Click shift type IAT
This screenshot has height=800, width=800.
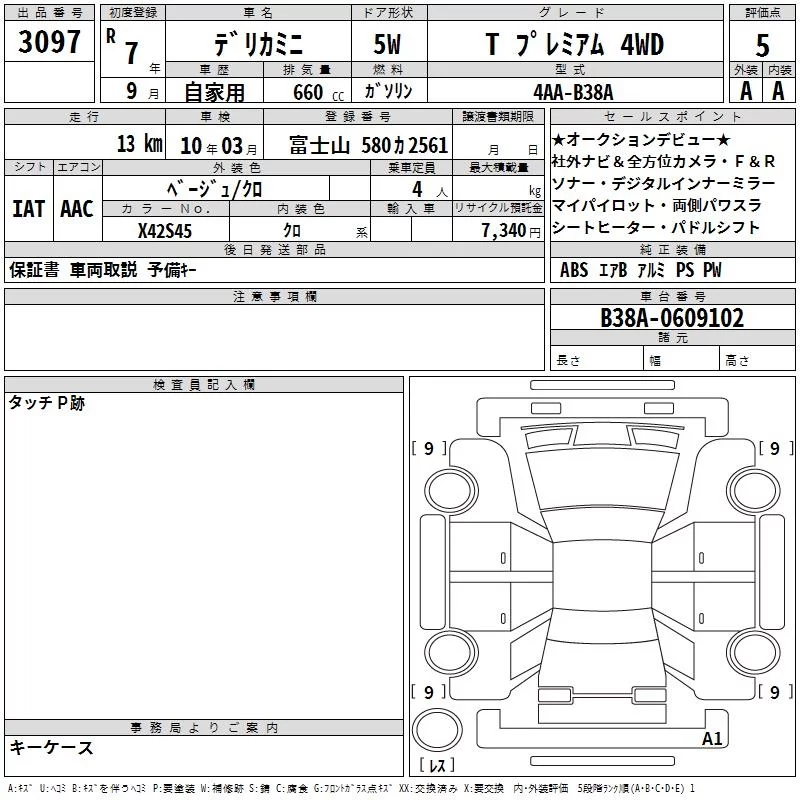click(29, 209)
